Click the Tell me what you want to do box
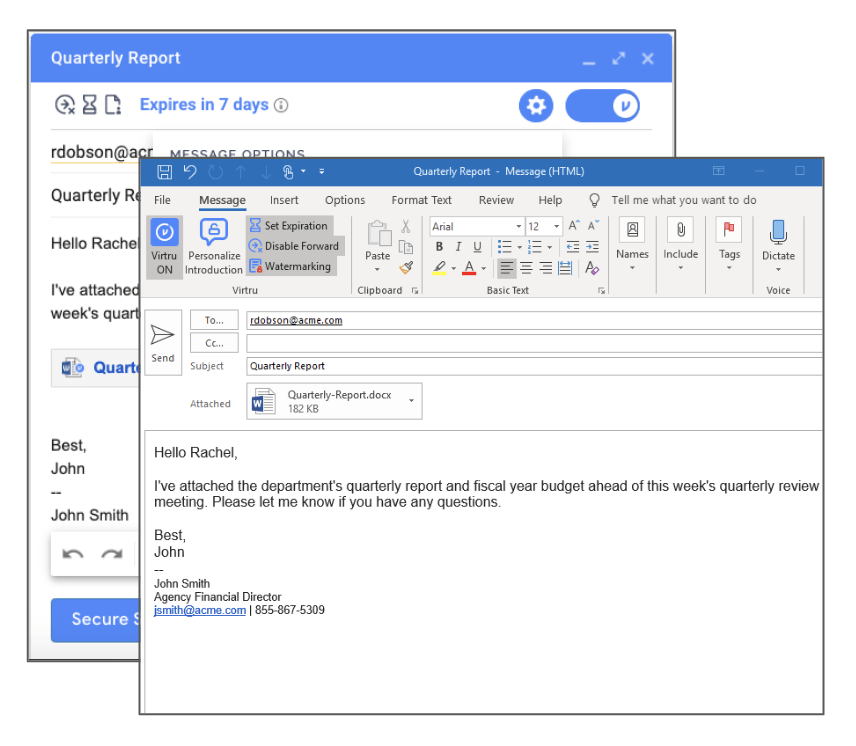Image resolution: width=856 pixels, height=746 pixels. (683, 200)
